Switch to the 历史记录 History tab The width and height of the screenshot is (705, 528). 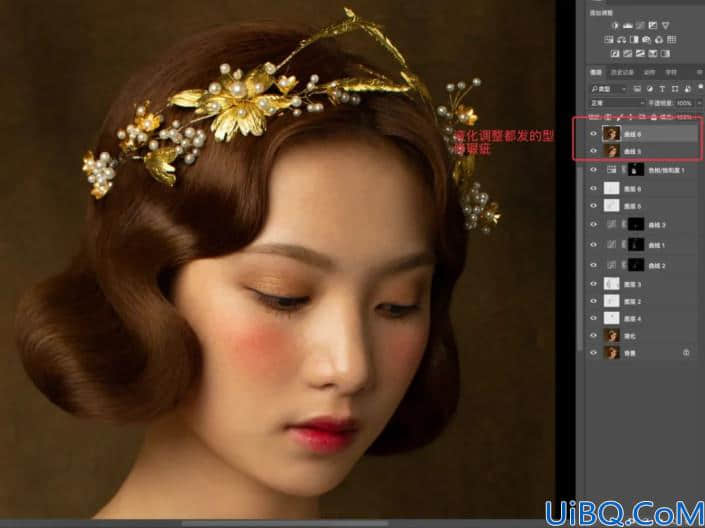622,72
